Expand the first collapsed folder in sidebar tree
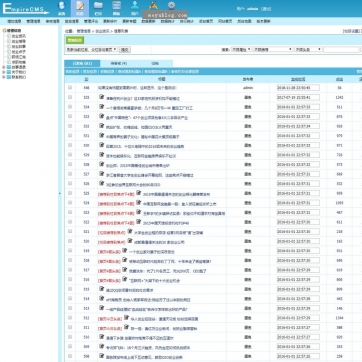The width and height of the screenshot is (362, 362). point(4,67)
